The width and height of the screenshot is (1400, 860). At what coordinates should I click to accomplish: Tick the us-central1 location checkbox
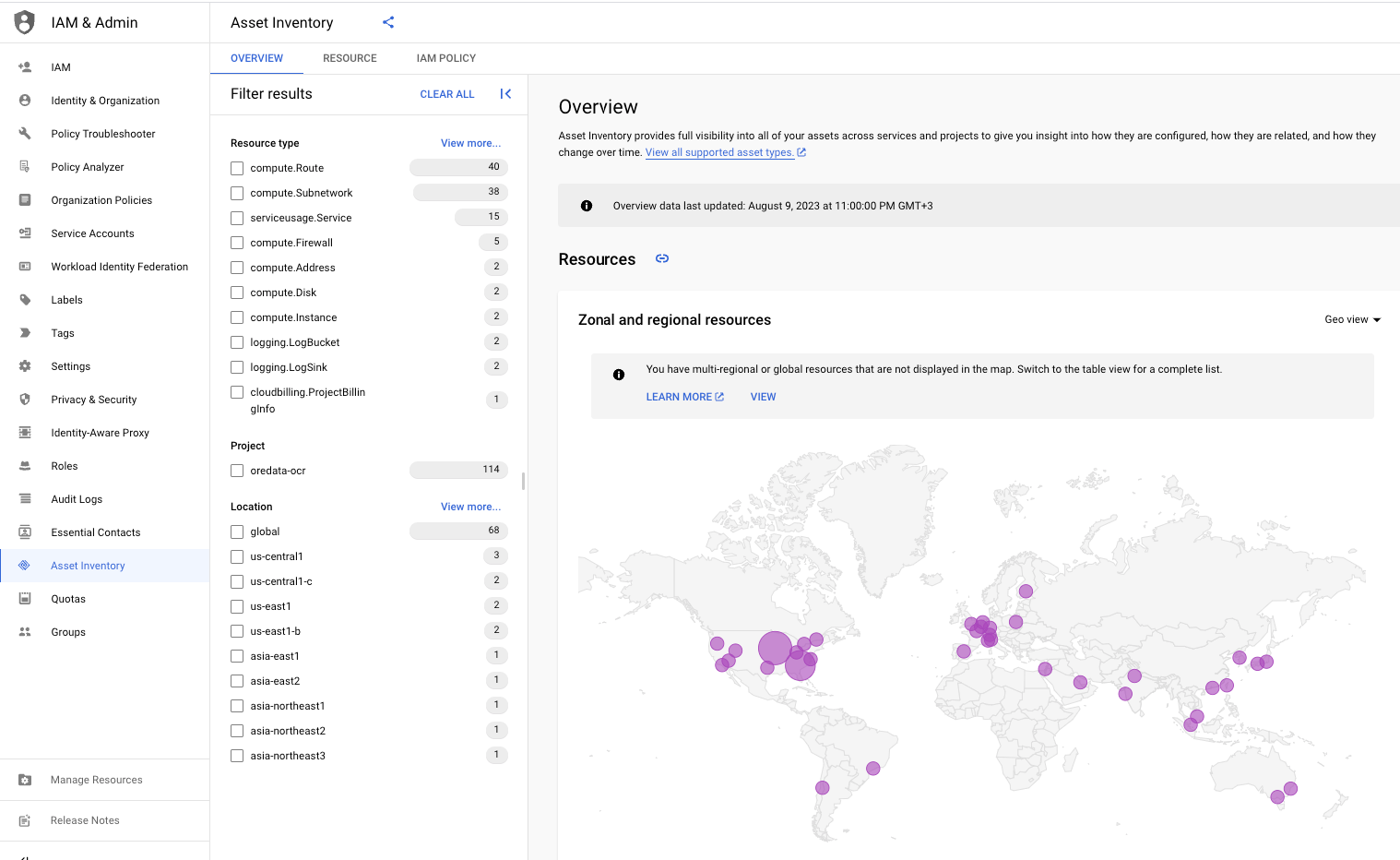(237, 557)
